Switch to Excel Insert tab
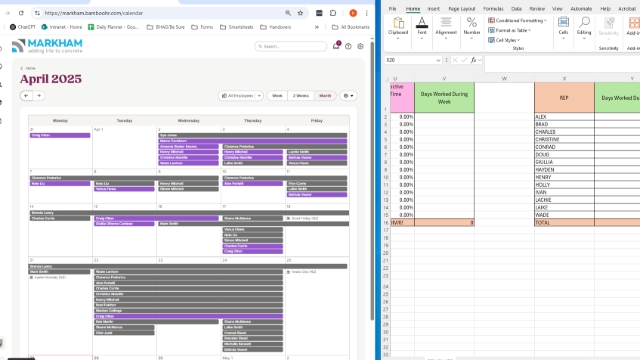The height and width of the screenshot is (360, 640). tap(433, 9)
